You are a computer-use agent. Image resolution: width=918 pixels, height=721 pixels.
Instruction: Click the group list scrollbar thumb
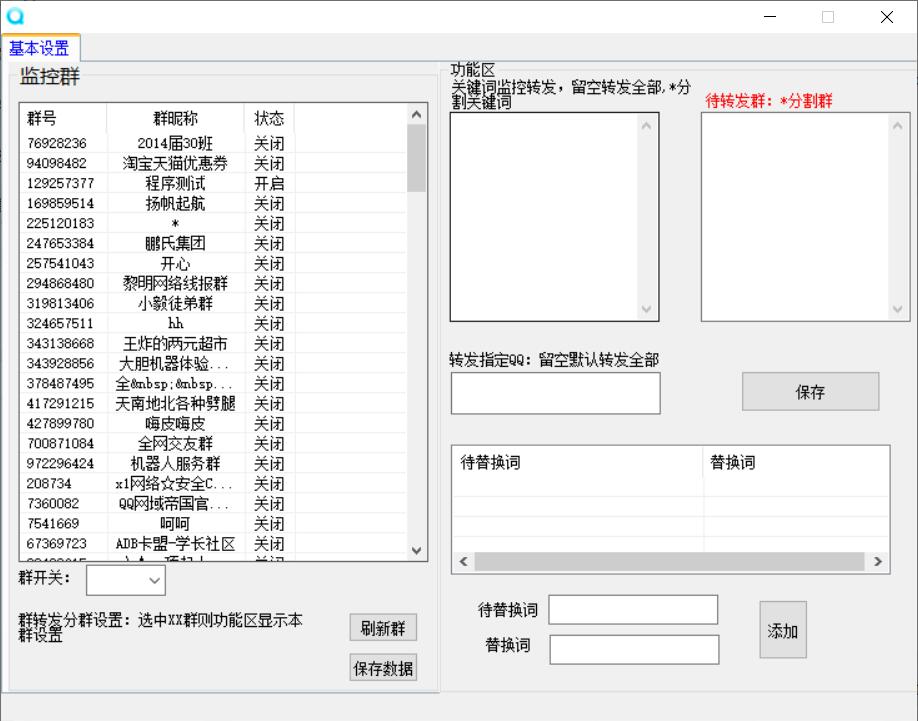pos(416,158)
